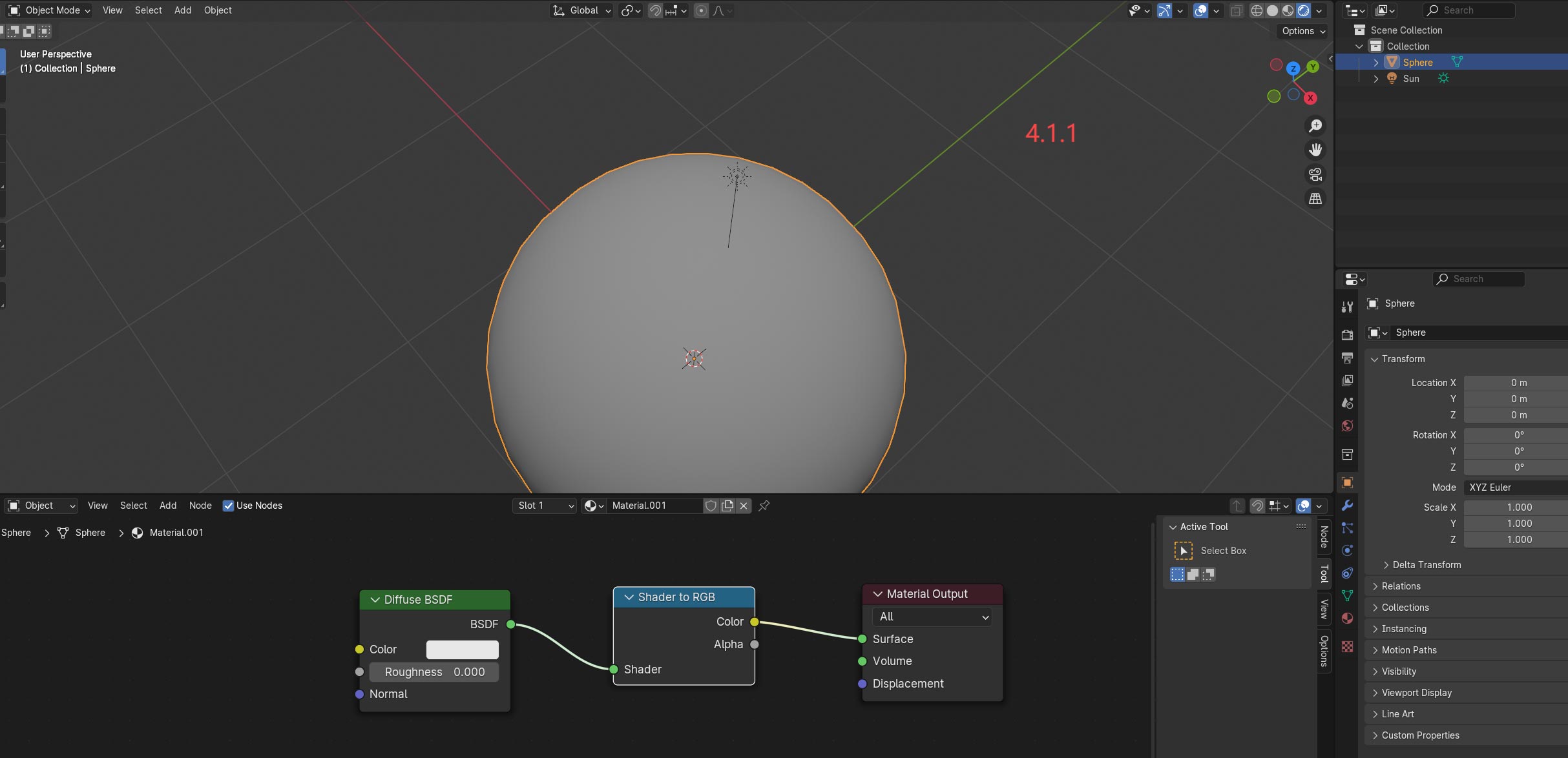Click the viewport Options button
This screenshot has height=758, width=1568.
(1303, 31)
